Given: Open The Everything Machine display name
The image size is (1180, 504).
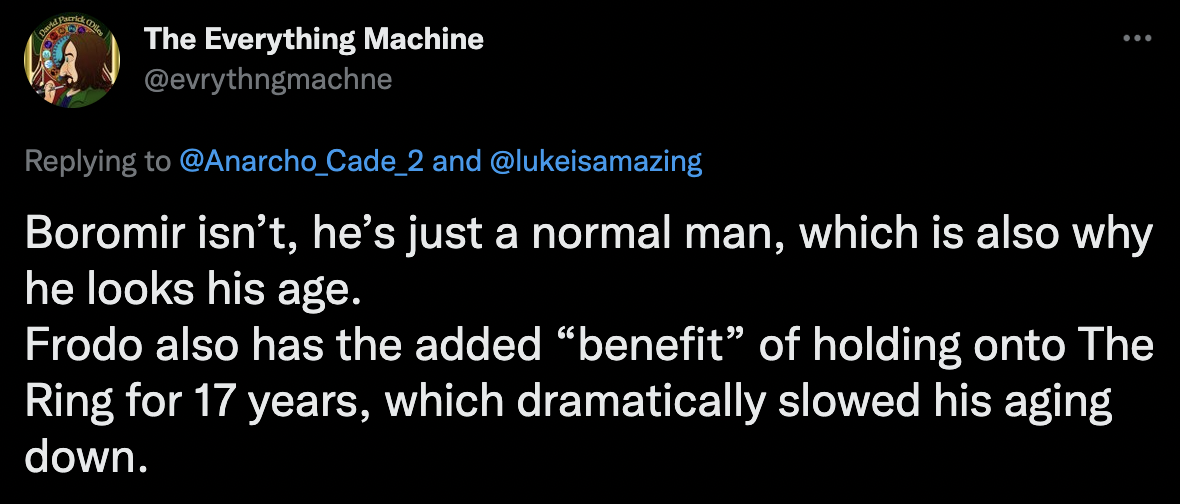Looking at the screenshot, I should 314,38.
